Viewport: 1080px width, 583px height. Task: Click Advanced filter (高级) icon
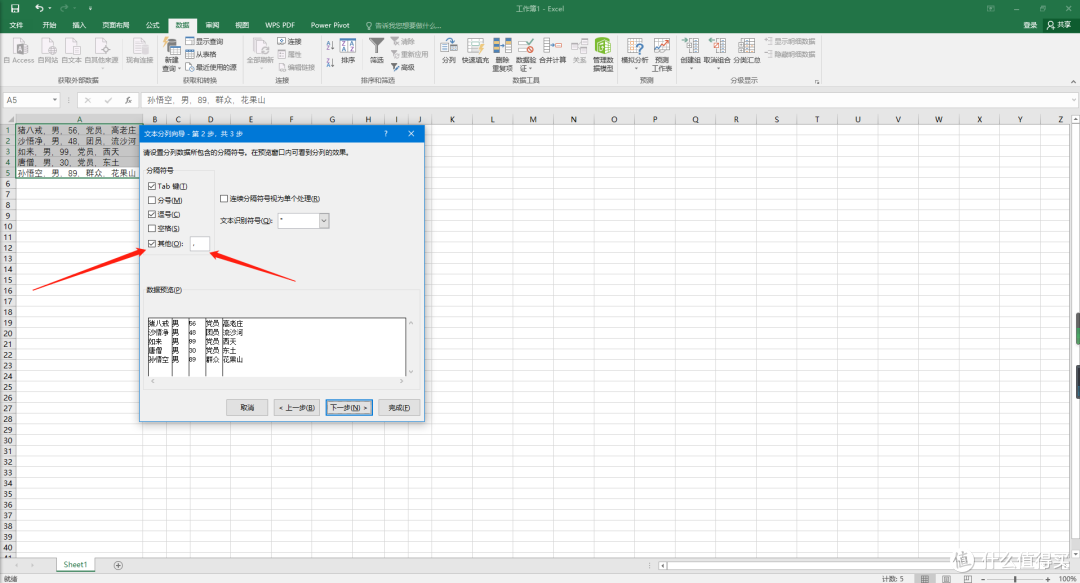click(x=395, y=68)
